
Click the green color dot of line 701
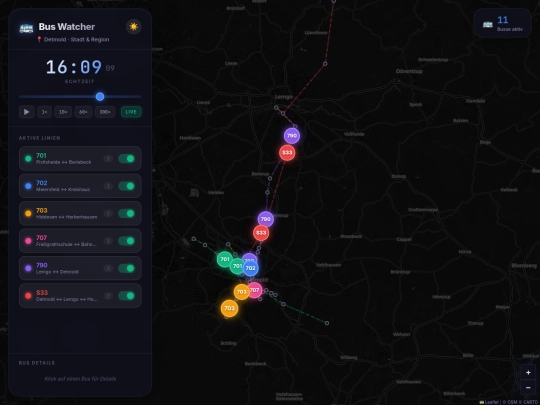click(28, 159)
